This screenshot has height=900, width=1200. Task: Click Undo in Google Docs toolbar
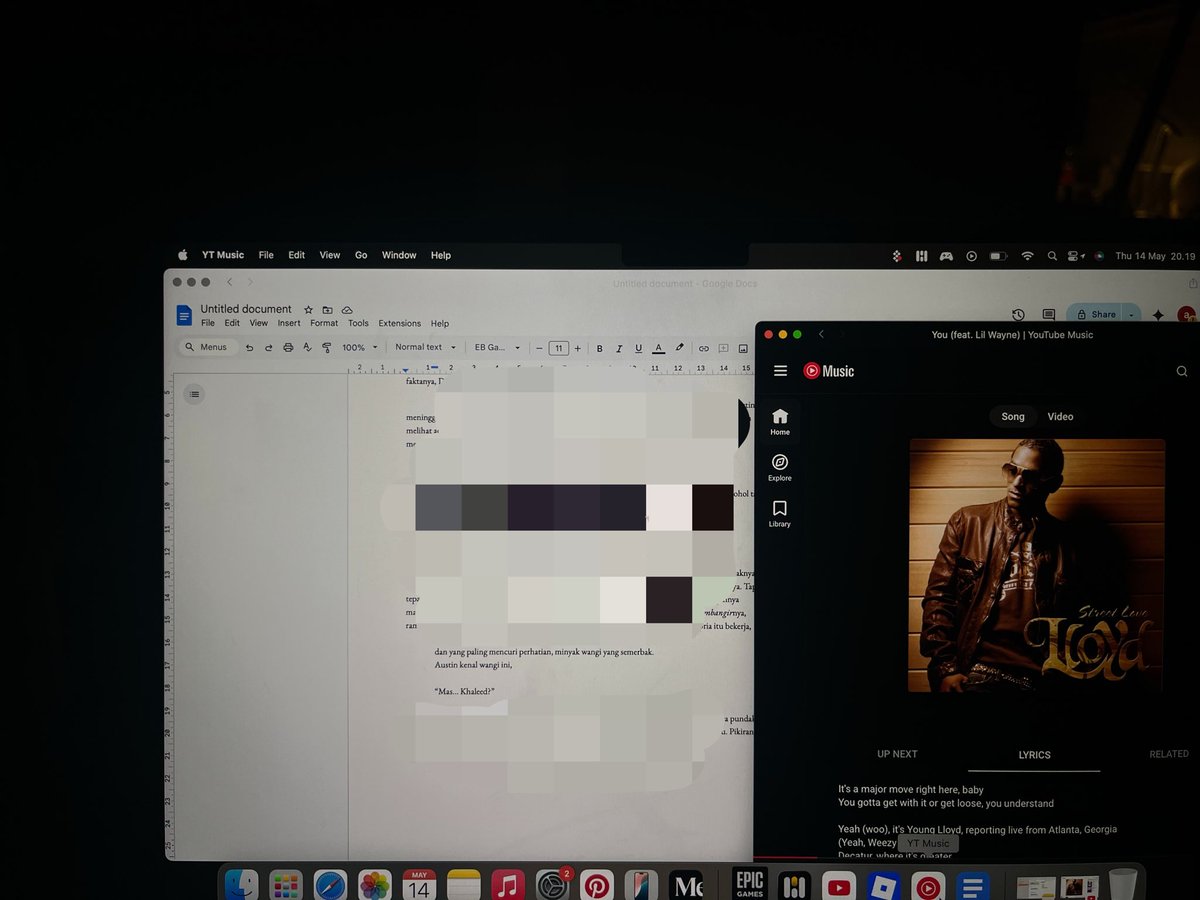pyautogui.click(x=249, y=348)
